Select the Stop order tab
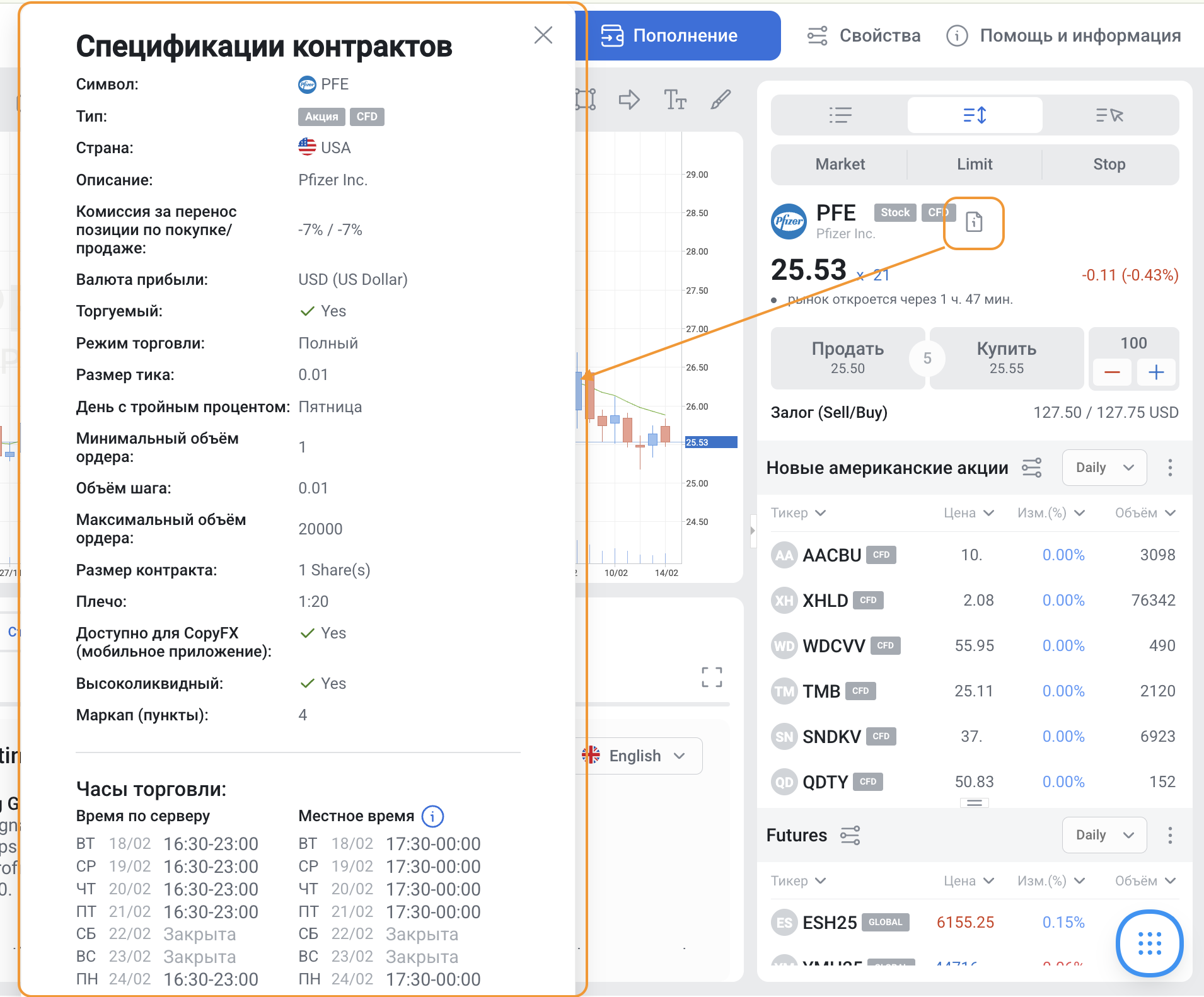The height and width of the screenshot is (997, 1204). pos(1109,164)
